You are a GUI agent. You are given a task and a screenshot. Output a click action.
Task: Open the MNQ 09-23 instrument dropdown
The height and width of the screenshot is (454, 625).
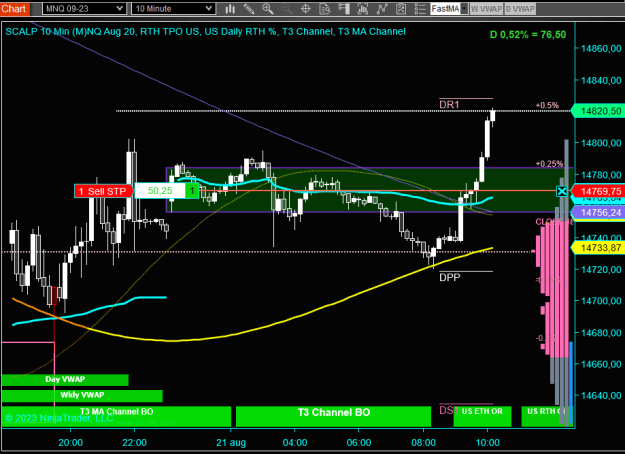[84, 8]
